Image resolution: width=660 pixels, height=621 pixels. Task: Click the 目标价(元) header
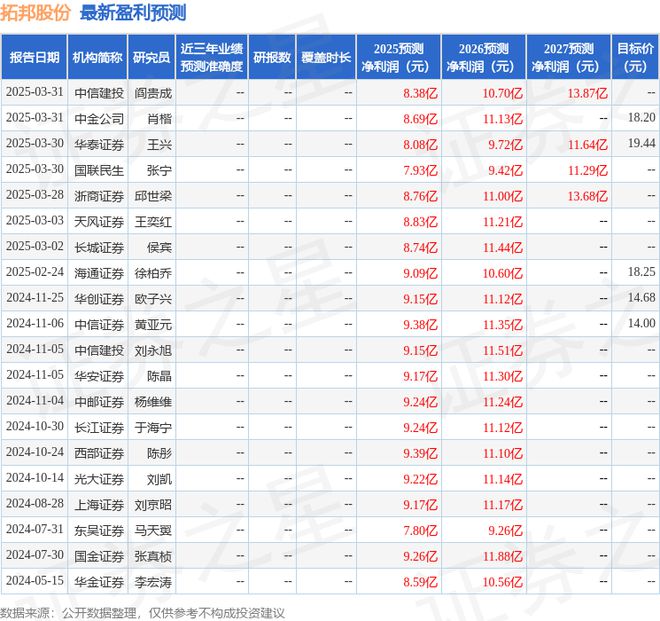click(635, 57)
